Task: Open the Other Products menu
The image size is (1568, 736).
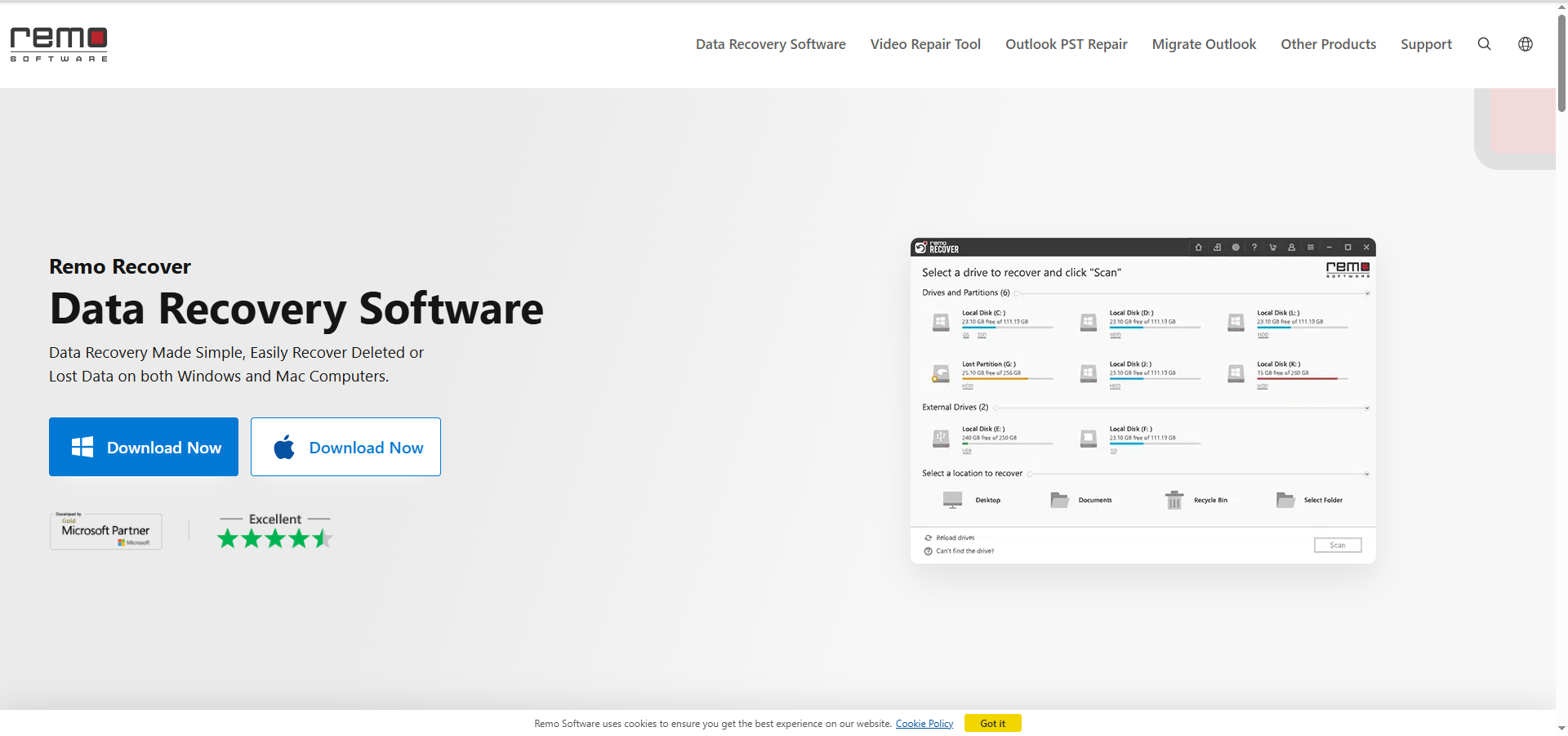Action: click(1328, 44)
